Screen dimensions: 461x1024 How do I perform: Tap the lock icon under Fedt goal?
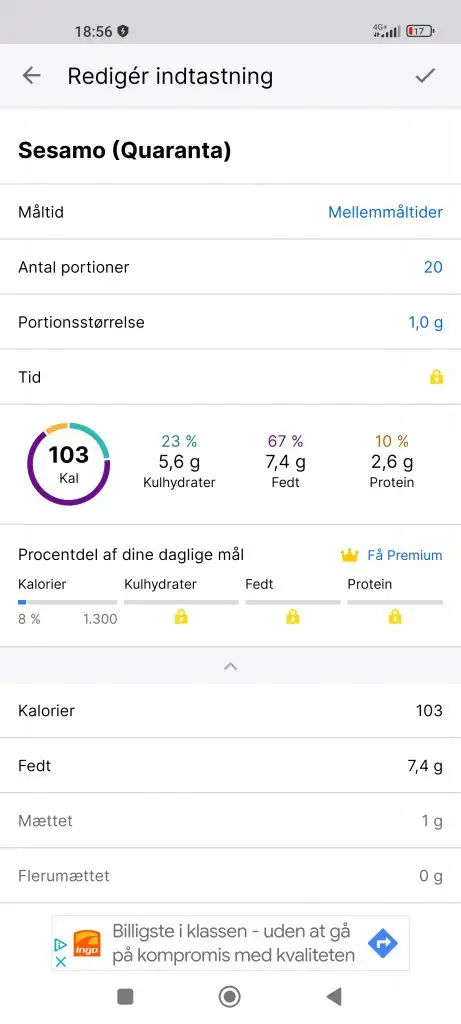(293, 616)
